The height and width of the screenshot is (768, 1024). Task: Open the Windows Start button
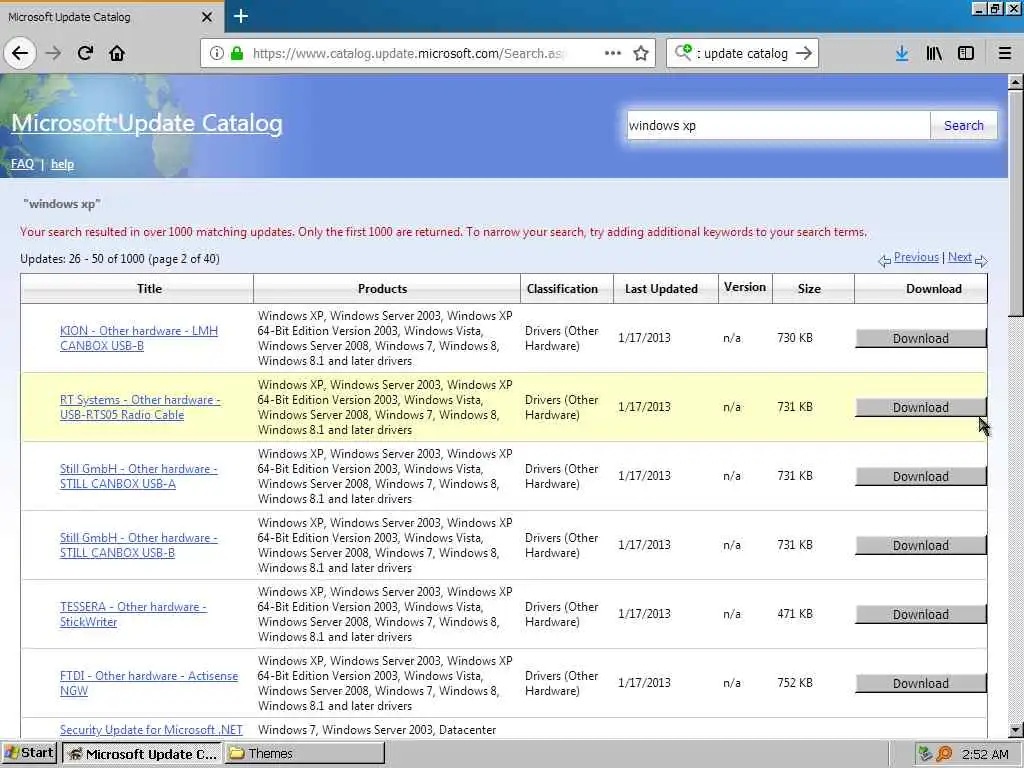(x=29, y=753)
